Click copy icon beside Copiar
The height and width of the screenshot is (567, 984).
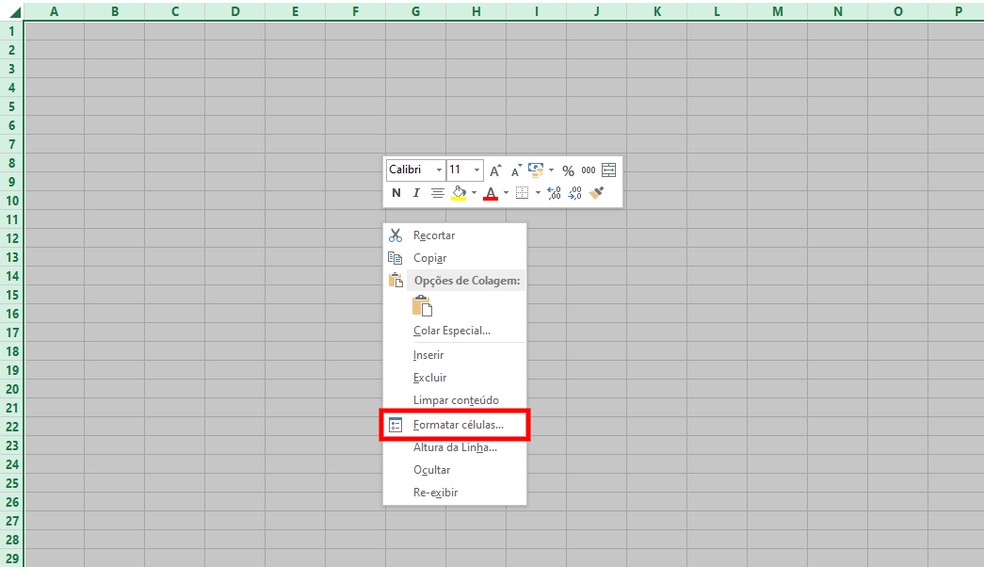pyautogui.click(x=395, y=258)
